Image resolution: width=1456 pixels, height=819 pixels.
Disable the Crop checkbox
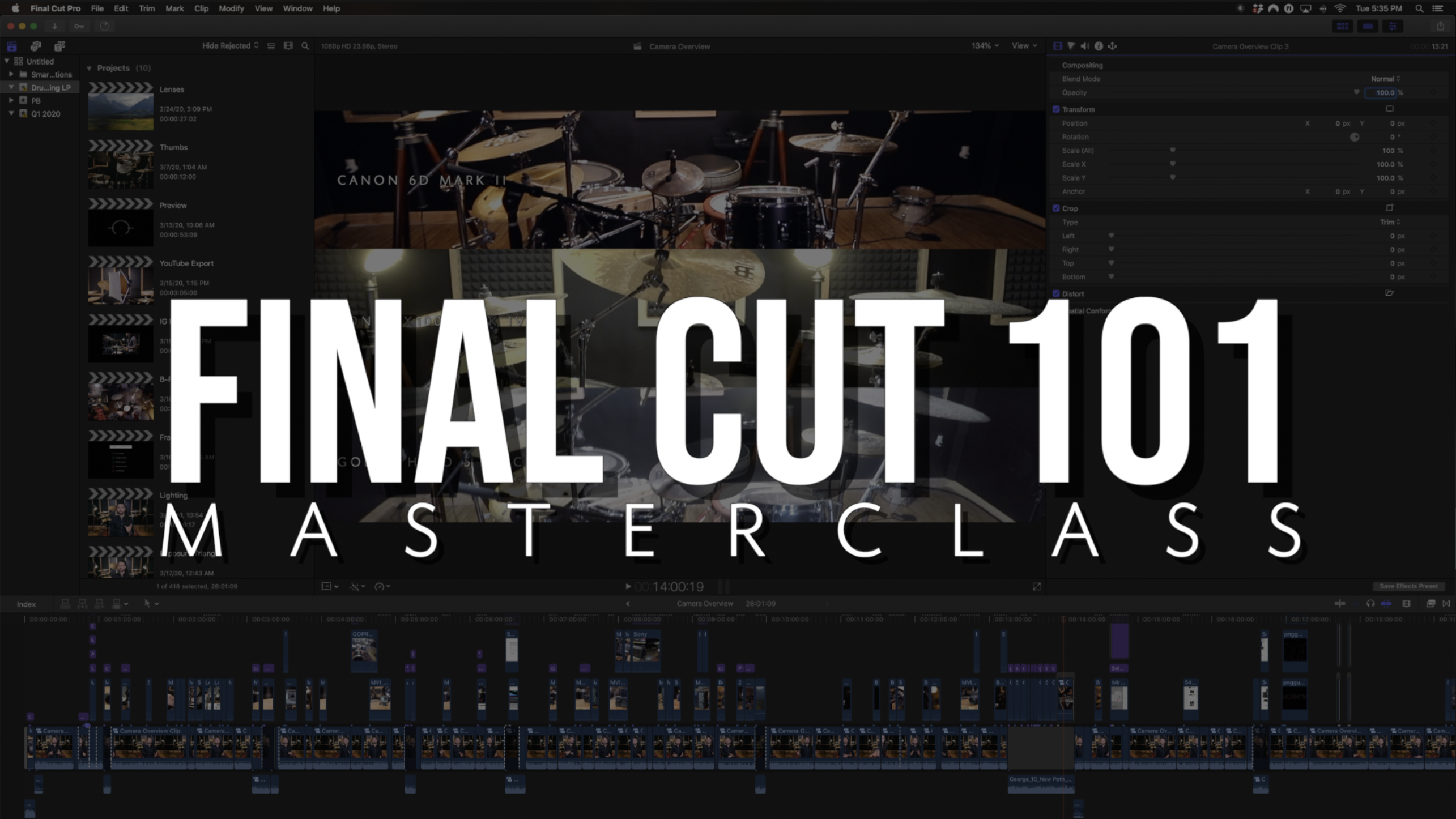click(x=1057, y=208)
